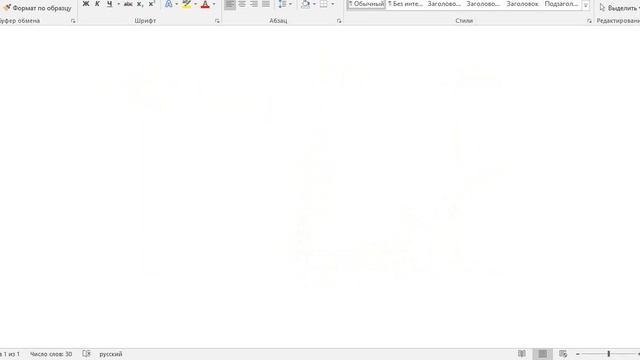Click the word count 'Число слов: 30'
The image size is (640, 360).
click(x=51, y=354)
